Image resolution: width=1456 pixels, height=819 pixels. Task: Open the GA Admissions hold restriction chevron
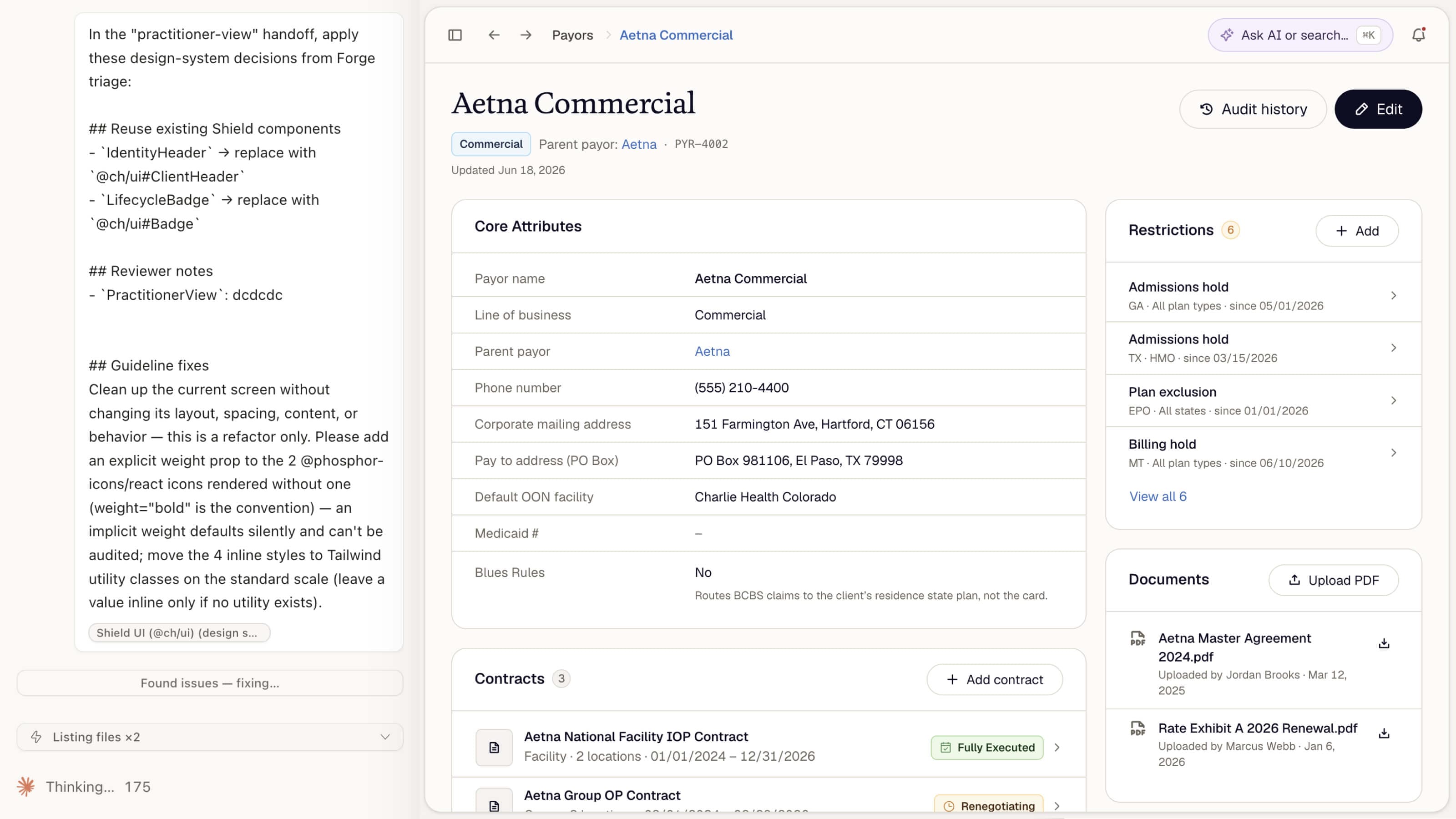pos(1394,296)
